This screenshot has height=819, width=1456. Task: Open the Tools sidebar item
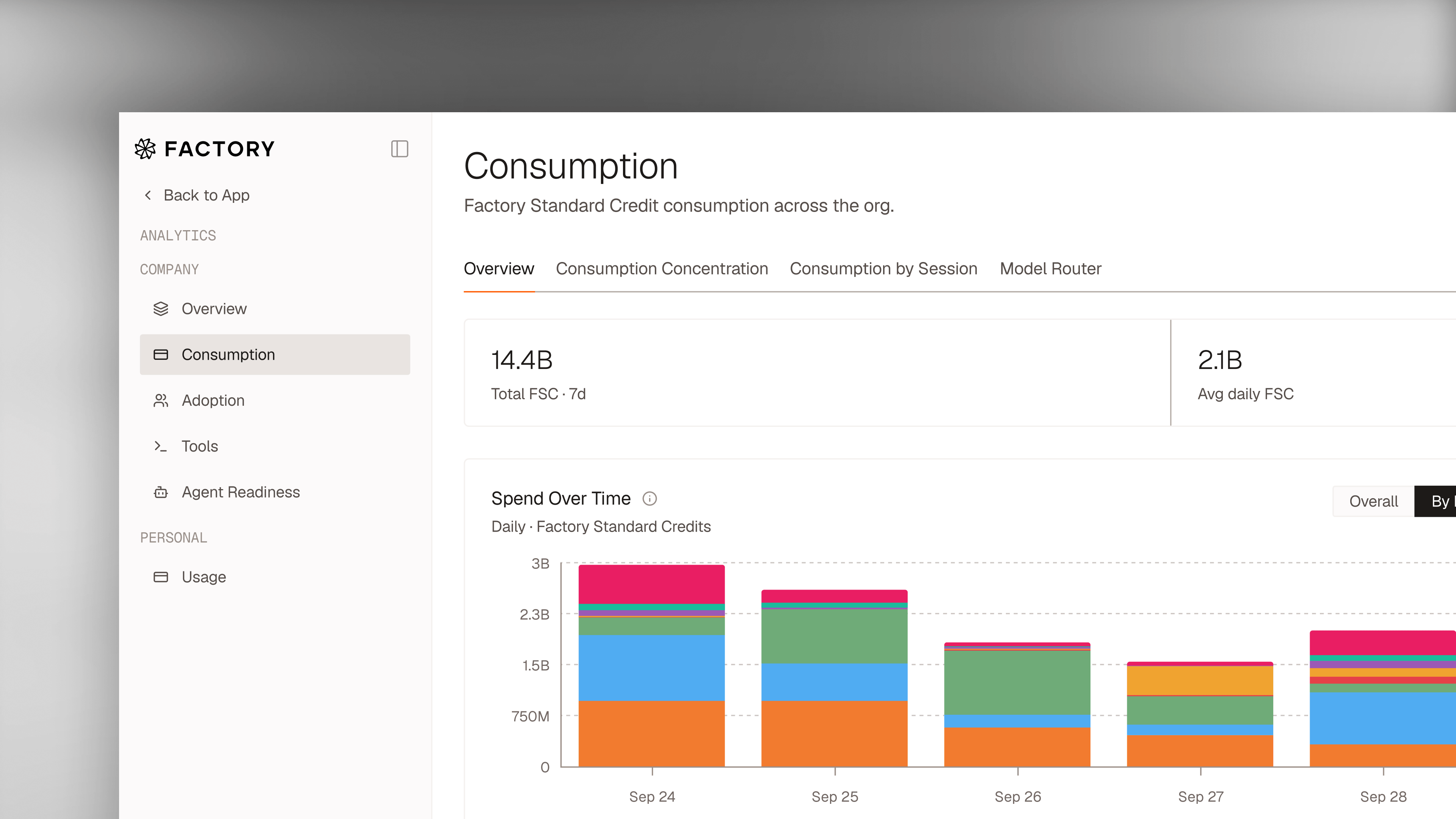click(275, 446)
